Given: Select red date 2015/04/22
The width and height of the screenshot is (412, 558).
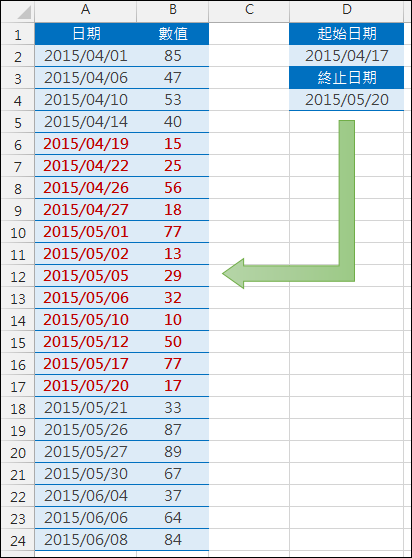Looking at the screenshot, I should click(85, 166).
